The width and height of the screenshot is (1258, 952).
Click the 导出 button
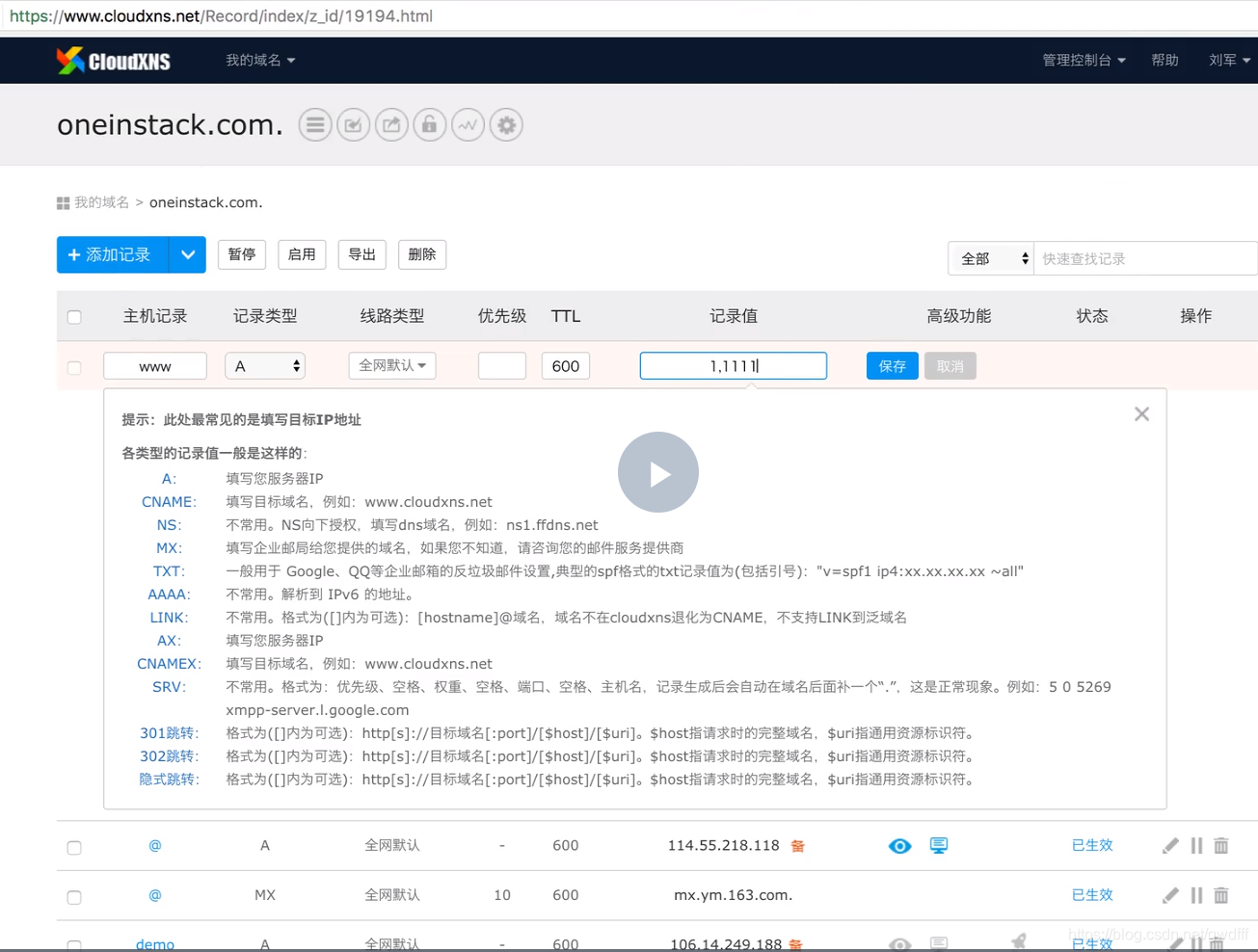362,254
